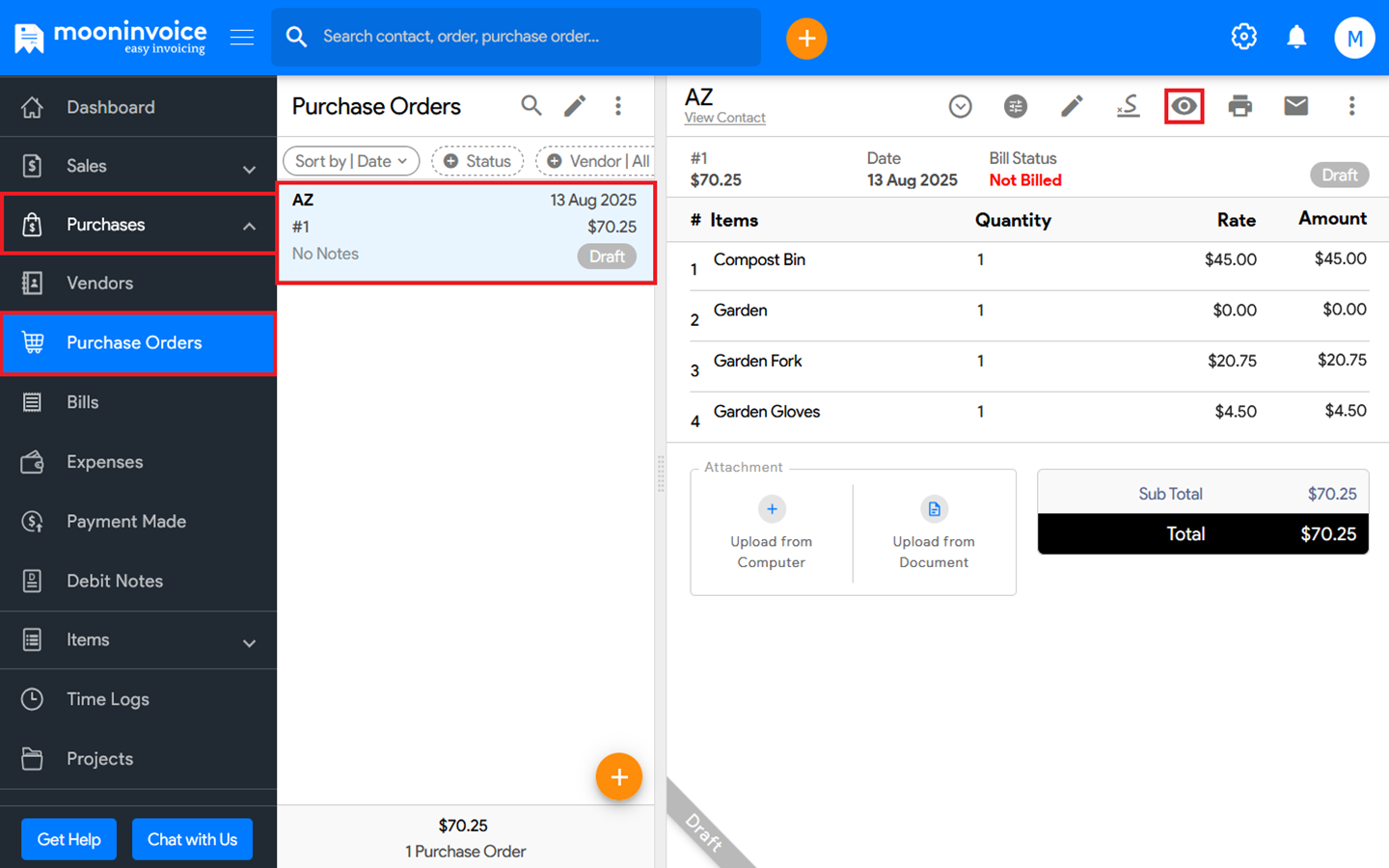Search purchase orders with magnifier icon

point(531,106)
